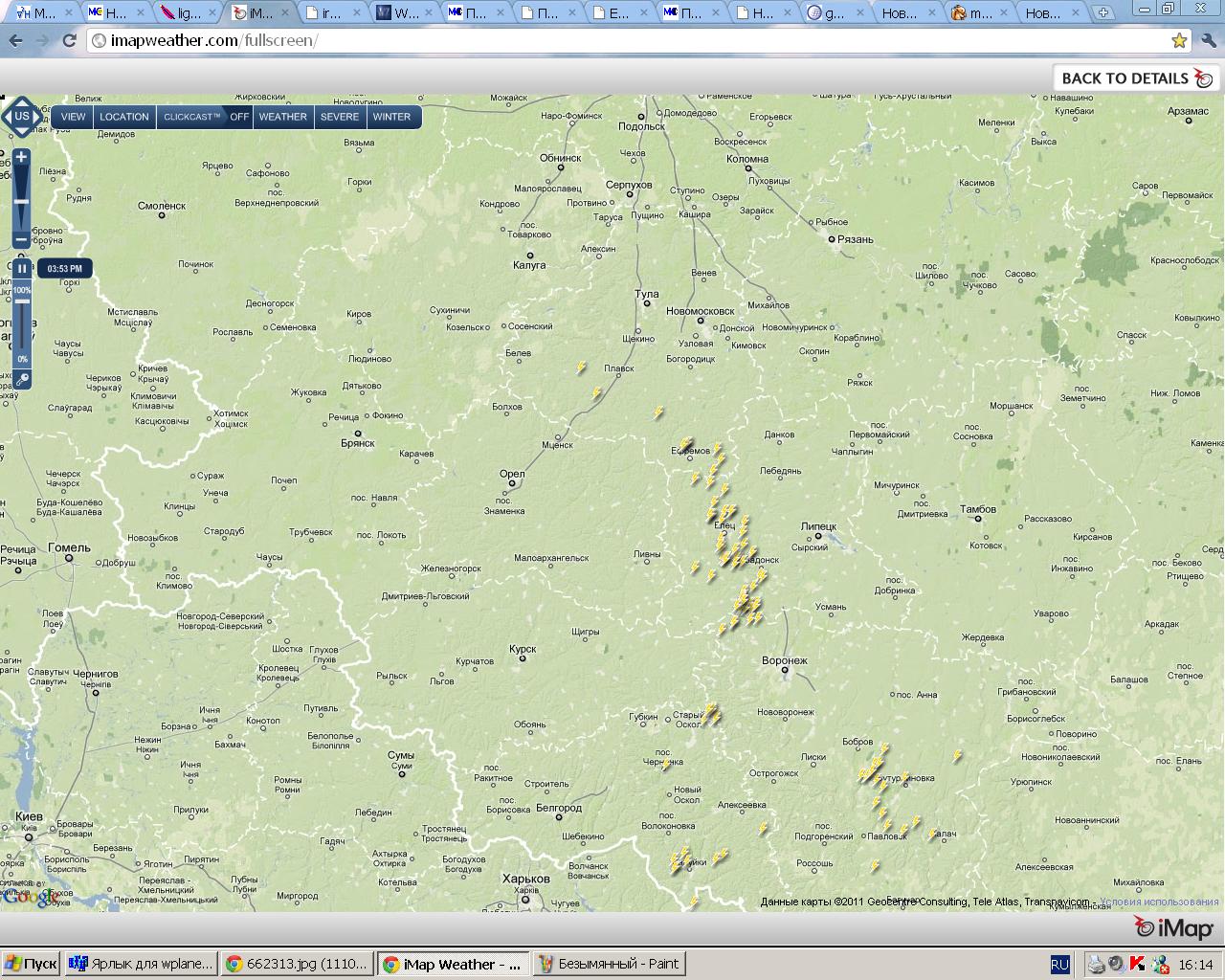Bookmark the page with the star icon

(1179, 40)
